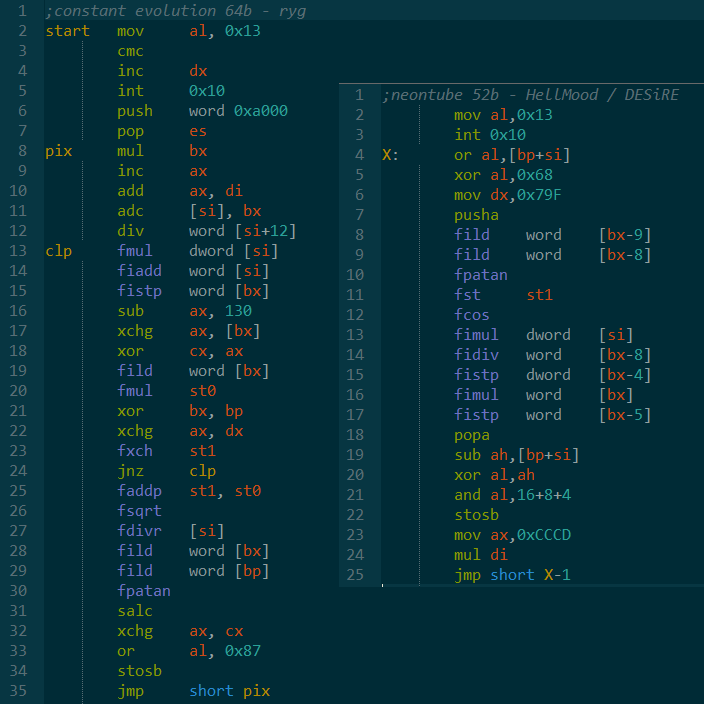Click the 'neontube 52b - HellMood / DESiRE' comment
The height and width of the screenshot is (704, 704).
[x=530, y=95]
